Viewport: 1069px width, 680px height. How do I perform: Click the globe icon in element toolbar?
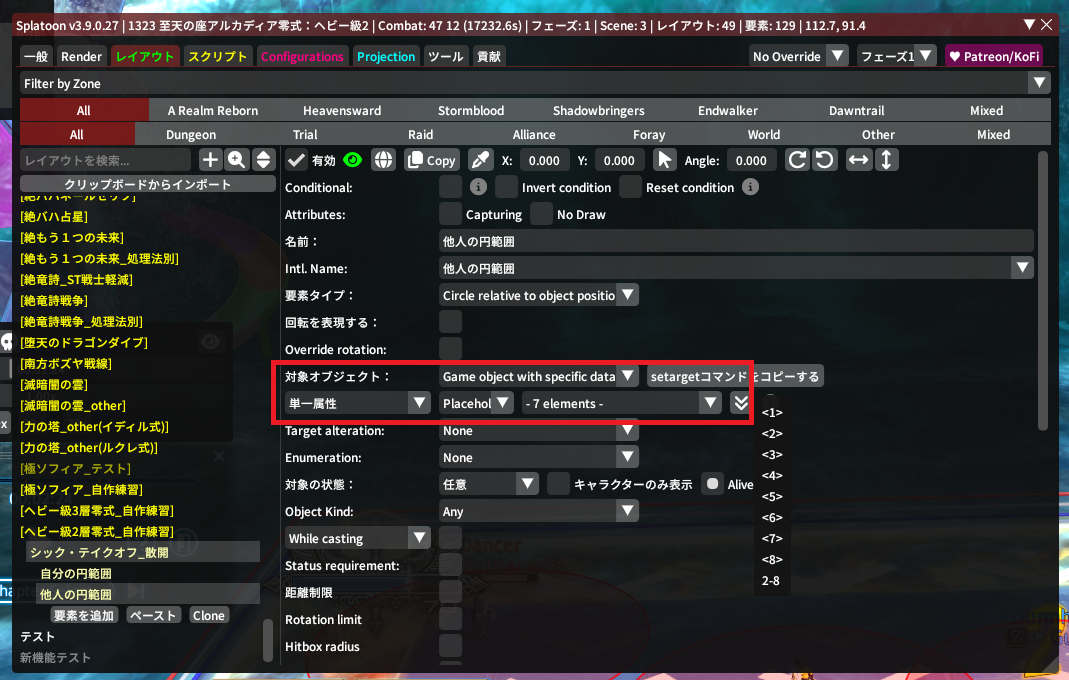(383, 160)
